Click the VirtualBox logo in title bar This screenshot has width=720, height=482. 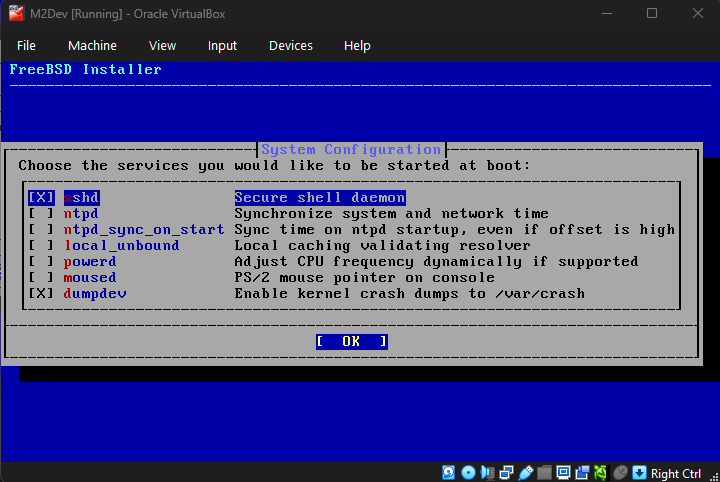click(x=15, y=13)
